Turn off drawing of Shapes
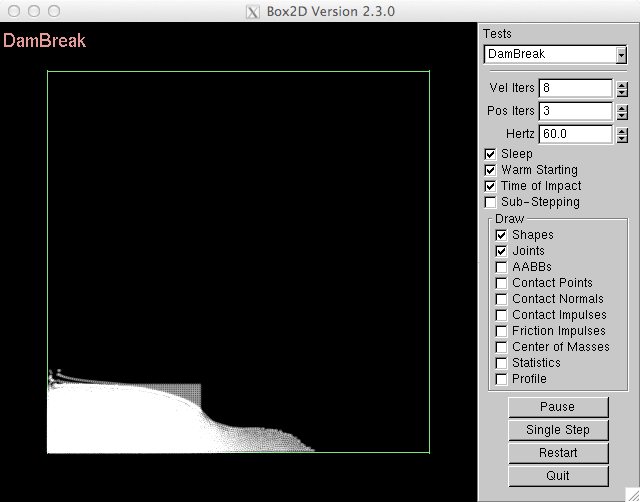The width and height of the screenshot is (640, 502). (502, 235)
